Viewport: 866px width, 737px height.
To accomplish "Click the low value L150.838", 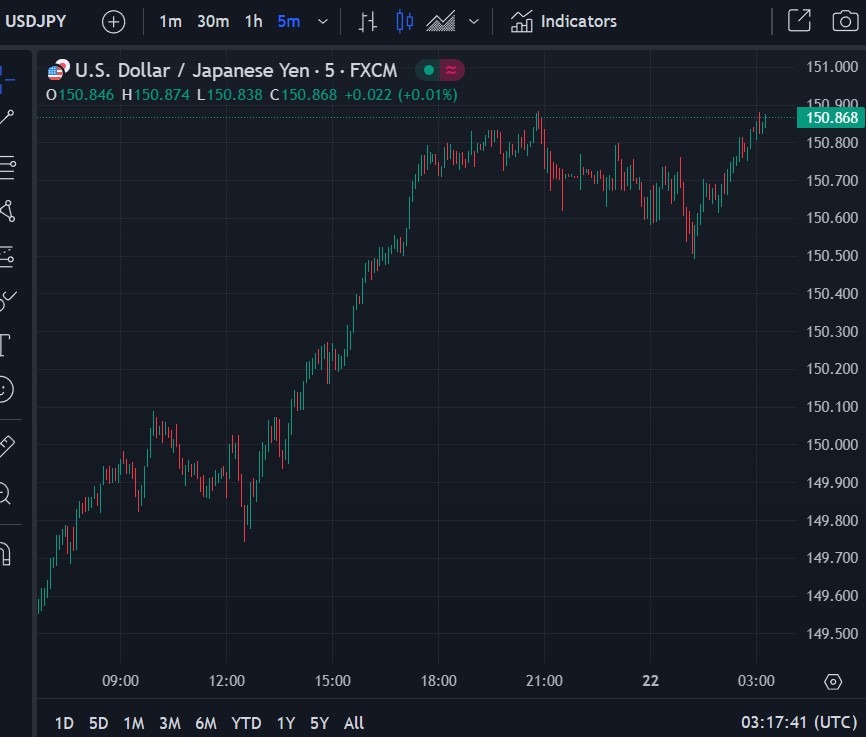I will click(229, 95).
